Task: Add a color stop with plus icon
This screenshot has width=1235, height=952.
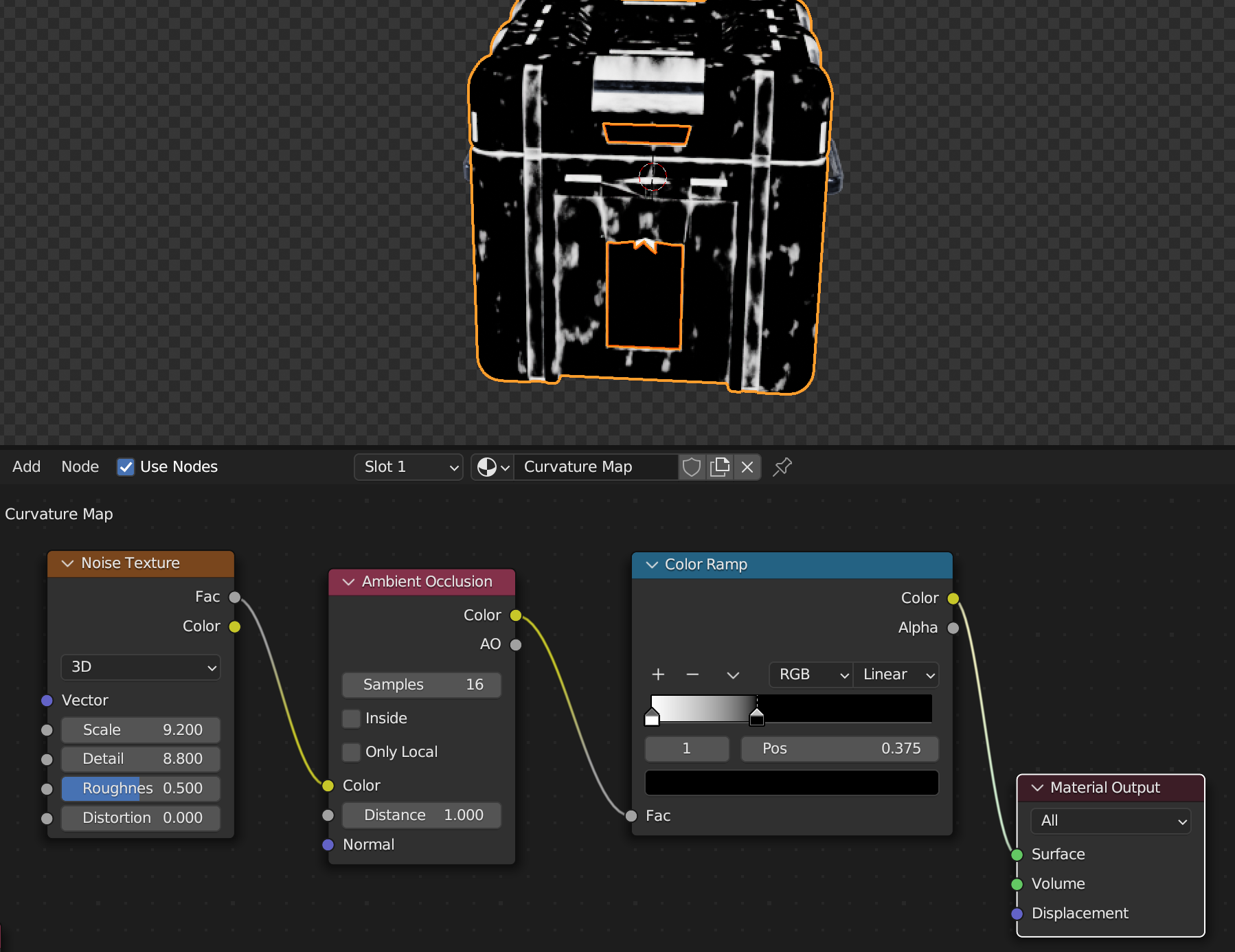Action: tap(658, 675)
